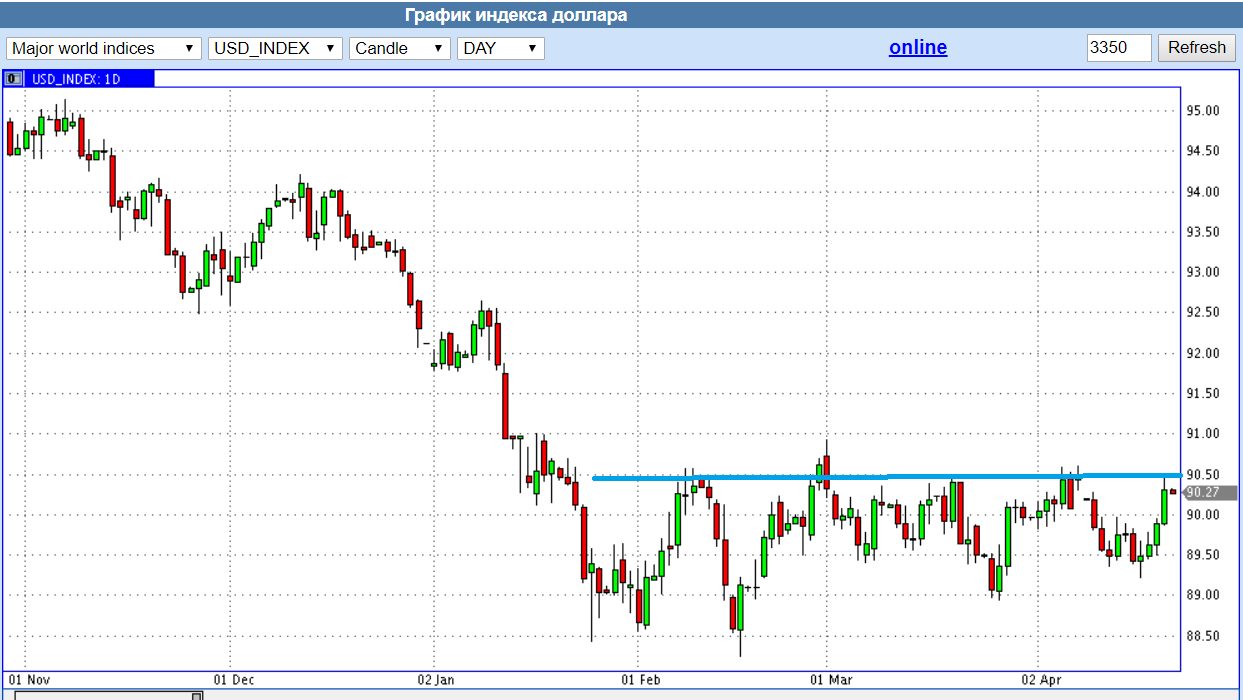
Task: Select the USD_INDEX: 1D chart tab
Action: point(90,78)
